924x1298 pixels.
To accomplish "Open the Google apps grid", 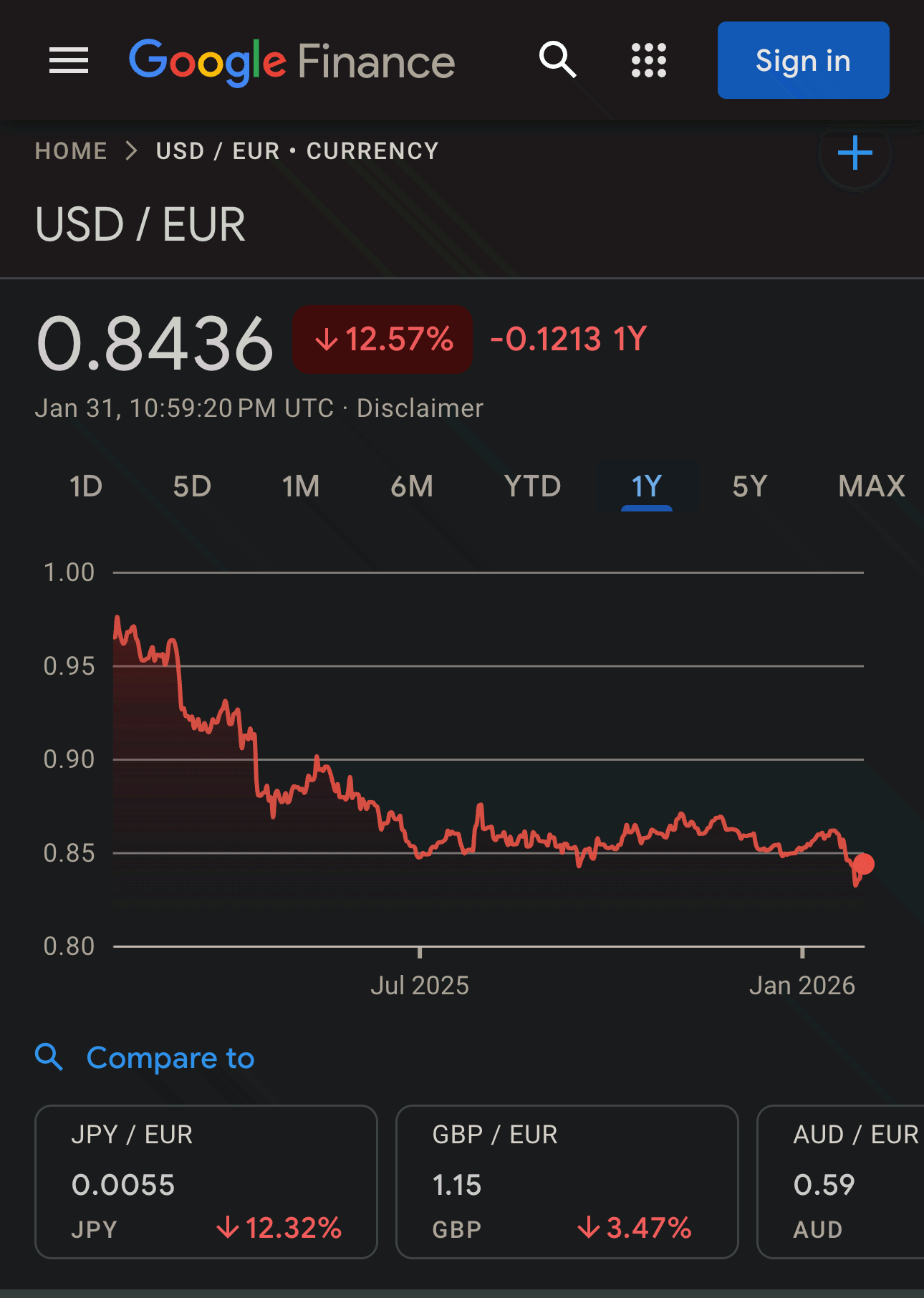I will [648, 60].
